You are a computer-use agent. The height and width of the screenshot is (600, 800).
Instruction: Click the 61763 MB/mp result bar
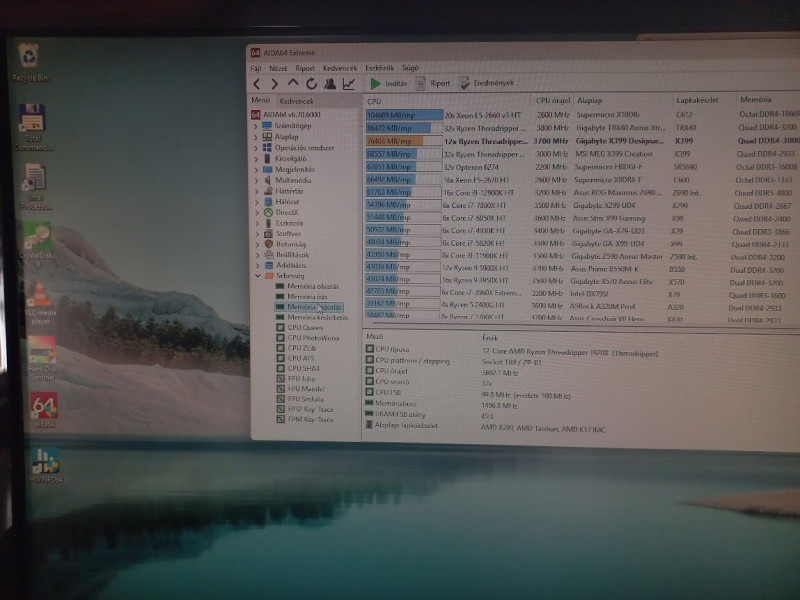(403, 192)
